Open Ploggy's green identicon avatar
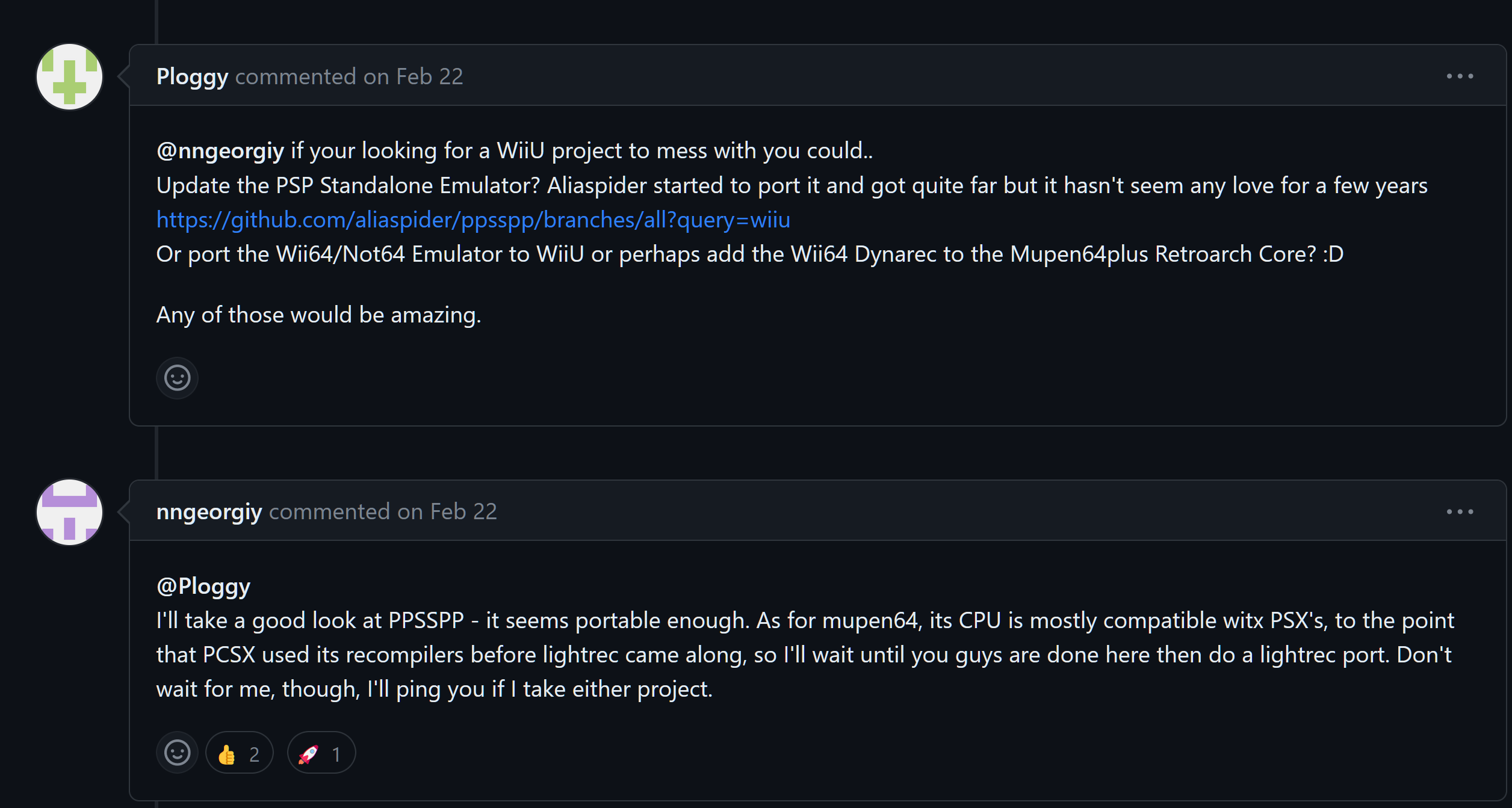The image size is (1512, 808). pyautogui.click(x=69, y=77)
